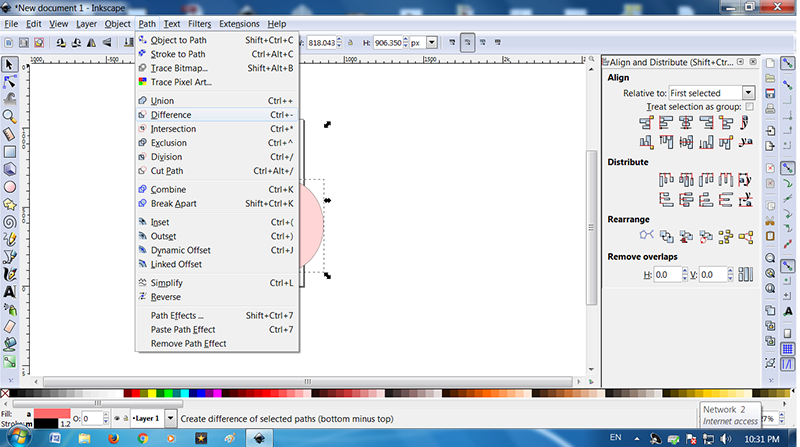
Task: Open the Filters menu
Action: click(199, 24)
